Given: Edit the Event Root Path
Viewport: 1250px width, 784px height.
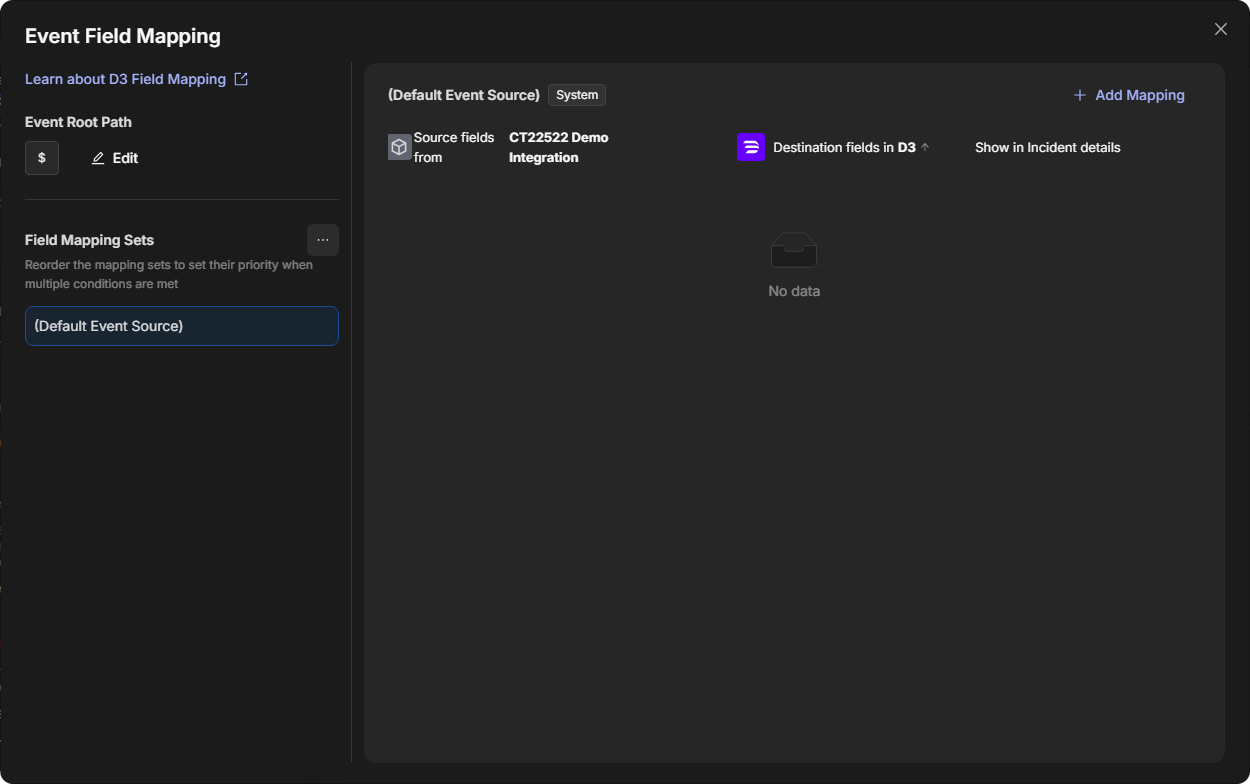Looking at the screenshot, I should pyautogui.click(x=114, y=158).
